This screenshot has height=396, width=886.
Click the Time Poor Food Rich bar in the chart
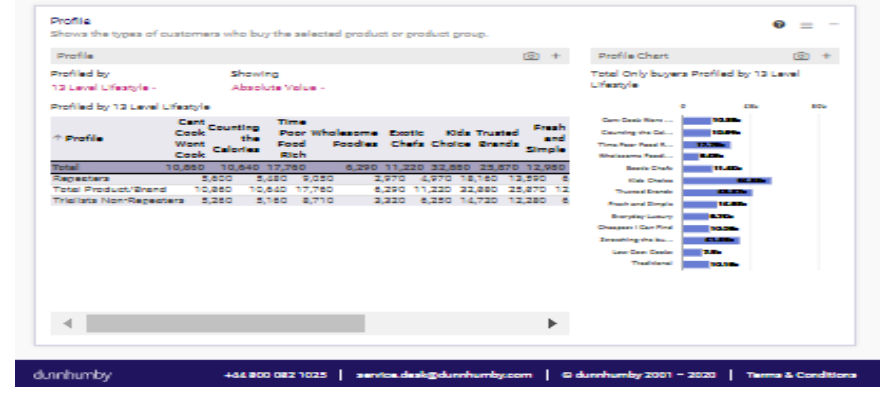(706, 145)
